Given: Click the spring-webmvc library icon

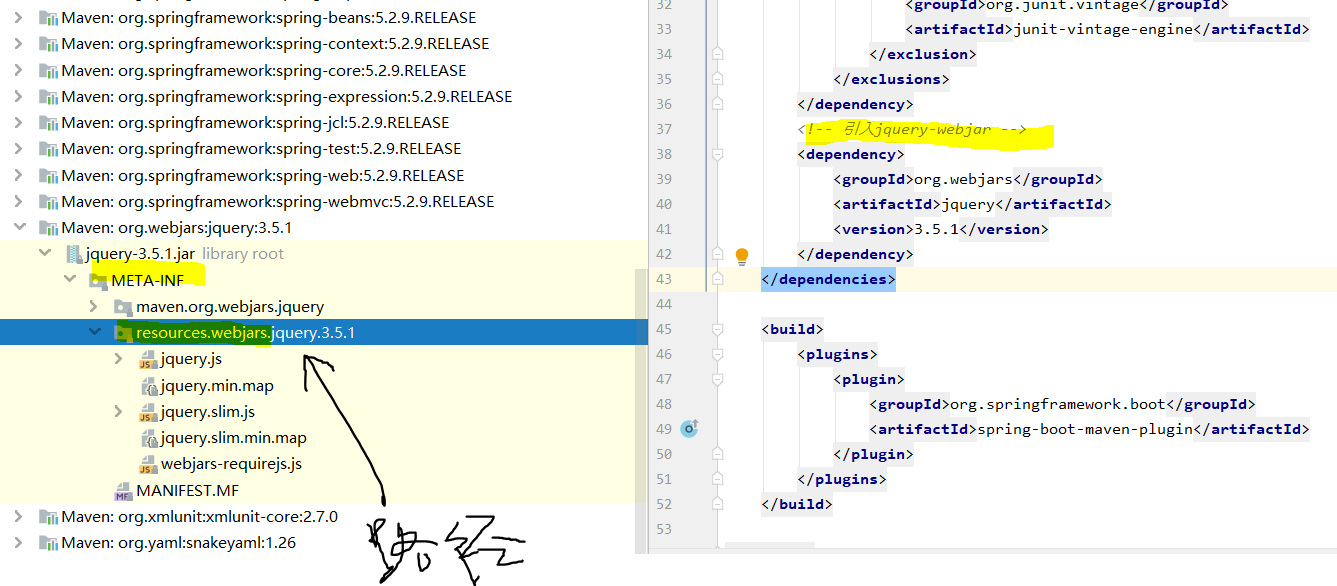Looking at the screenshot, I should tap(47, 201).
